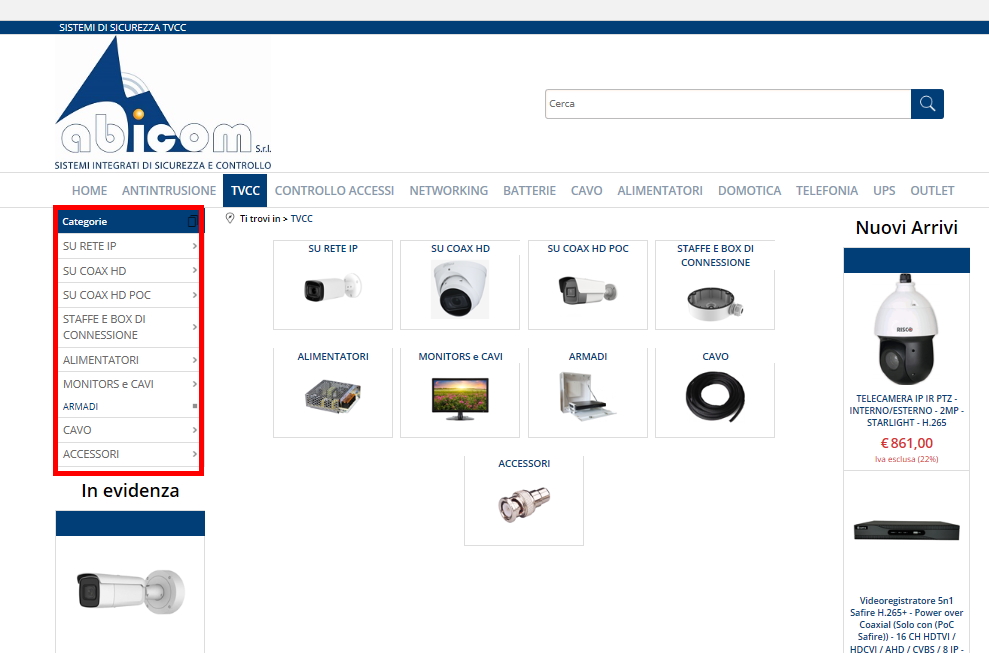
Task: Open bullet camera image under In evidenza
Action: click(131, 591)
